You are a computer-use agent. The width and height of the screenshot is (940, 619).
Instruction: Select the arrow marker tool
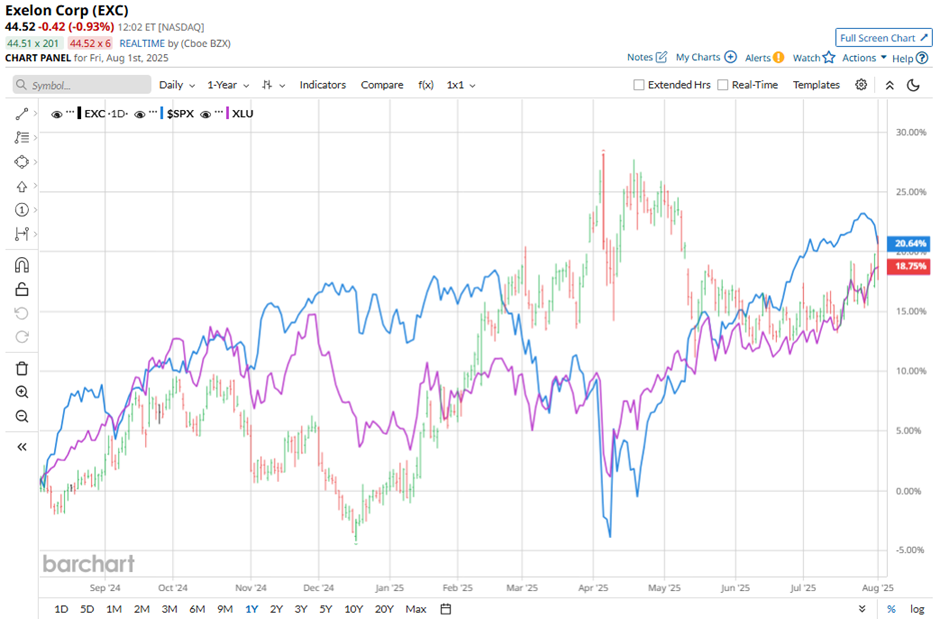click(x=22, y=186)
